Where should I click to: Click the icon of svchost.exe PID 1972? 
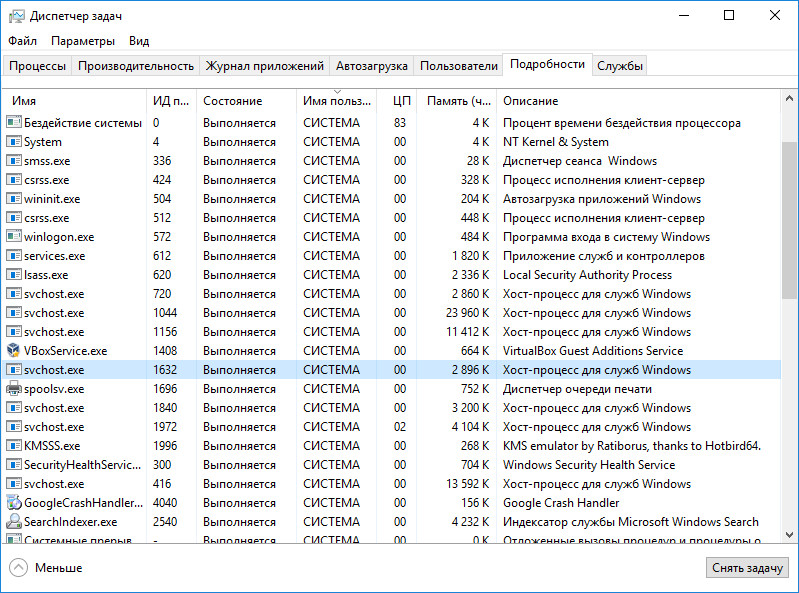click(x=14, y=427)
